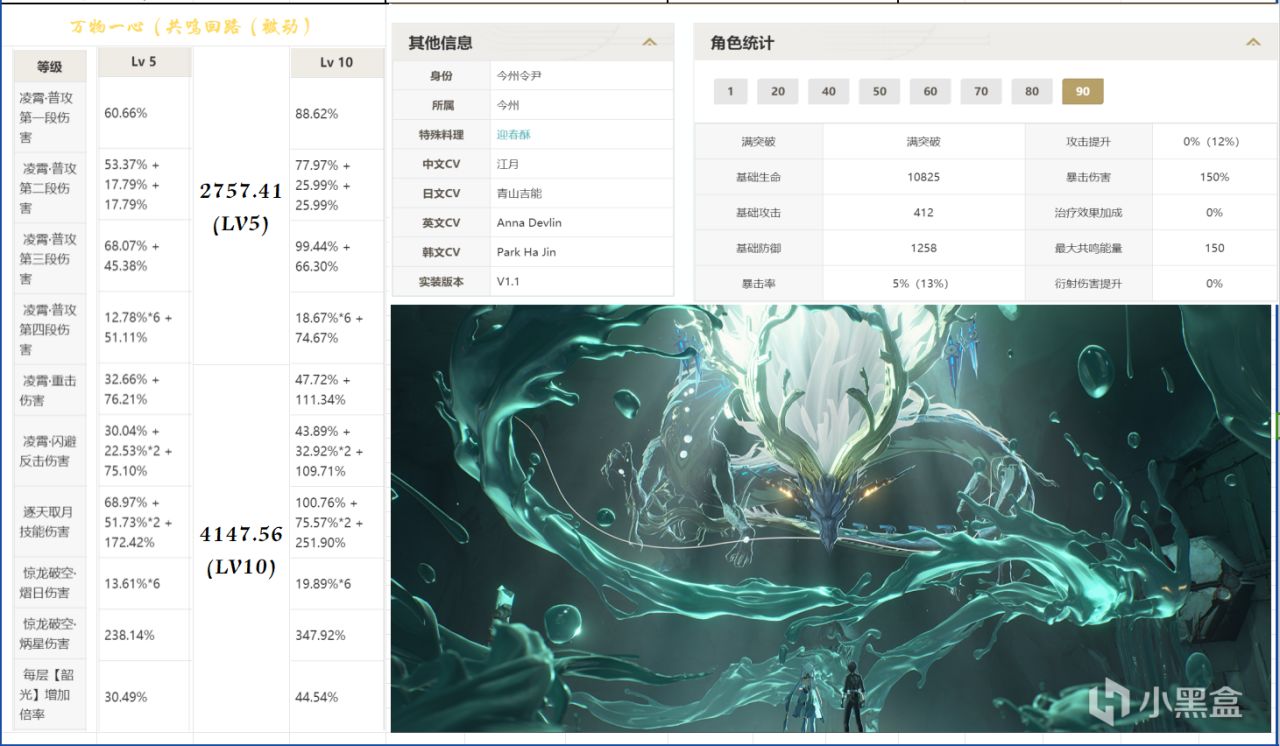Select level 1 in 角色统计
The image size is (1280, 746).
coord(730,91)
